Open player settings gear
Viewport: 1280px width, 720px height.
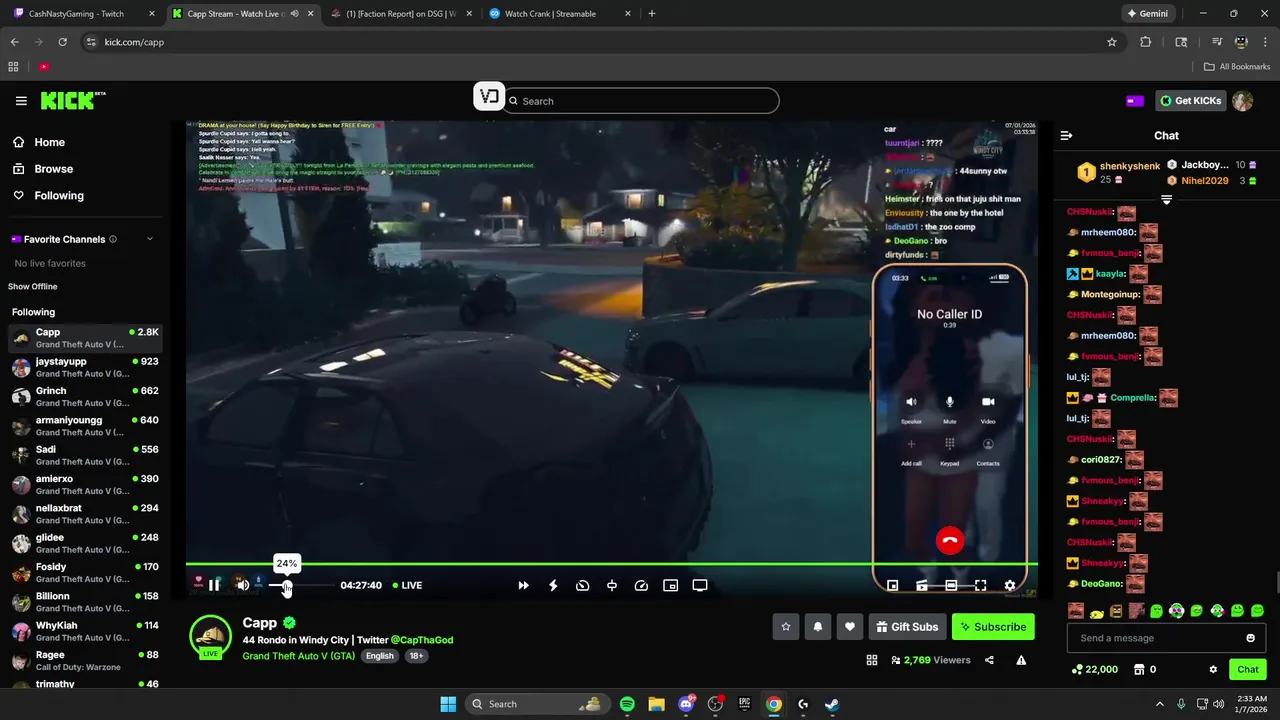pyautogui.click(x=1010, y=585)
